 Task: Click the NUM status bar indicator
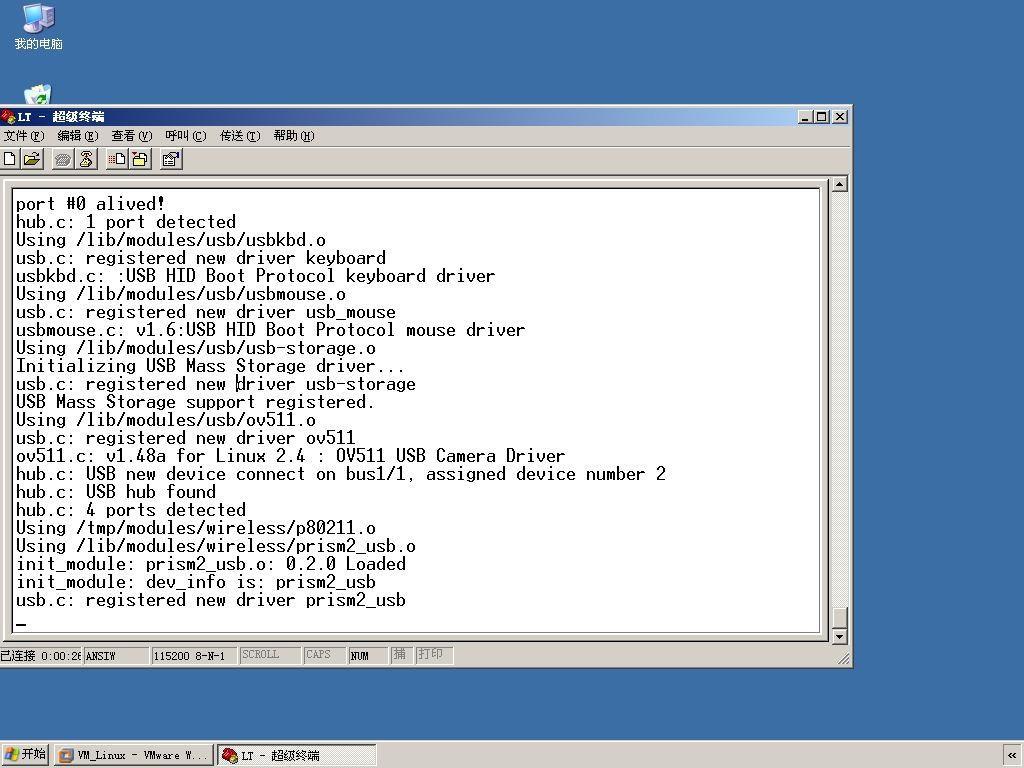click(x=368, y=655)
